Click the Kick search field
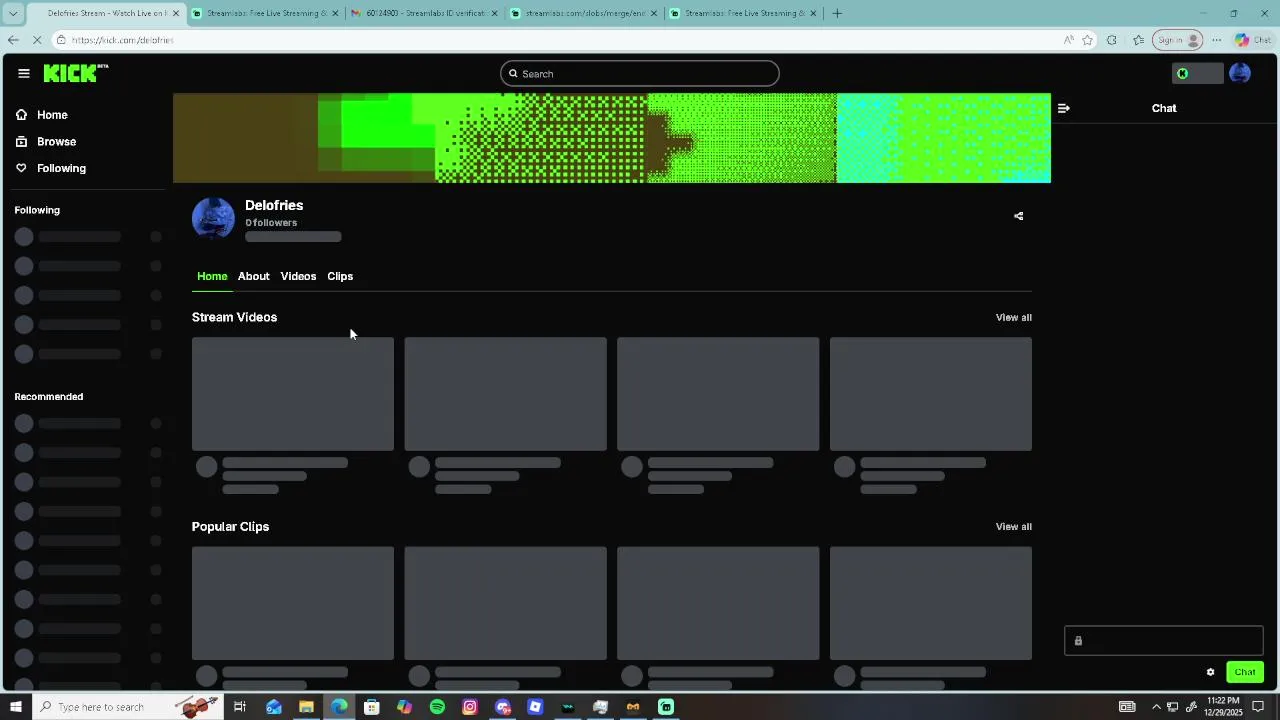The width and height of the screenshot is (1280, 720). click(640, 74)
